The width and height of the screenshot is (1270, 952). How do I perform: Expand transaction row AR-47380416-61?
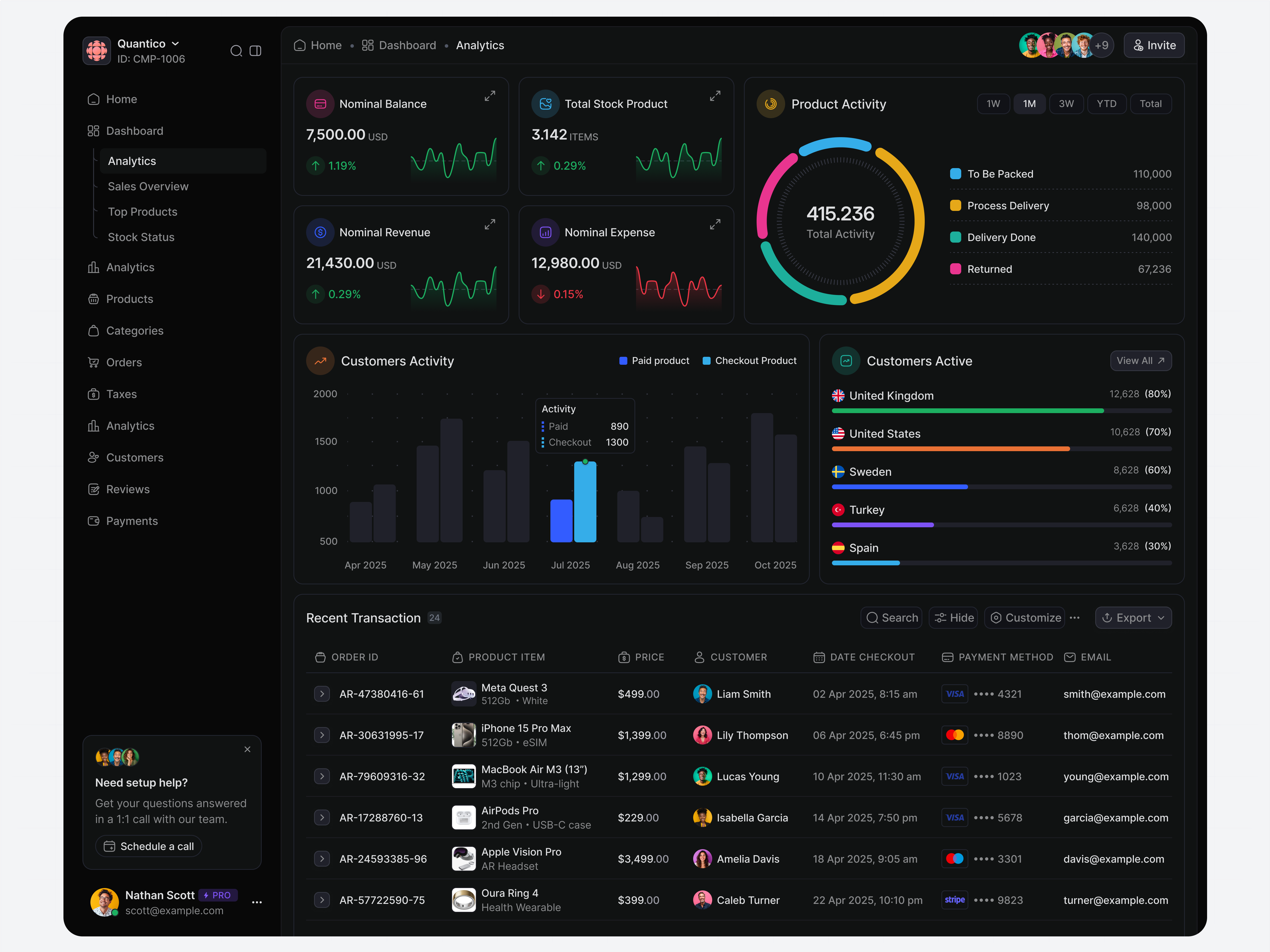pyautogui.click(x=321, y=694)
